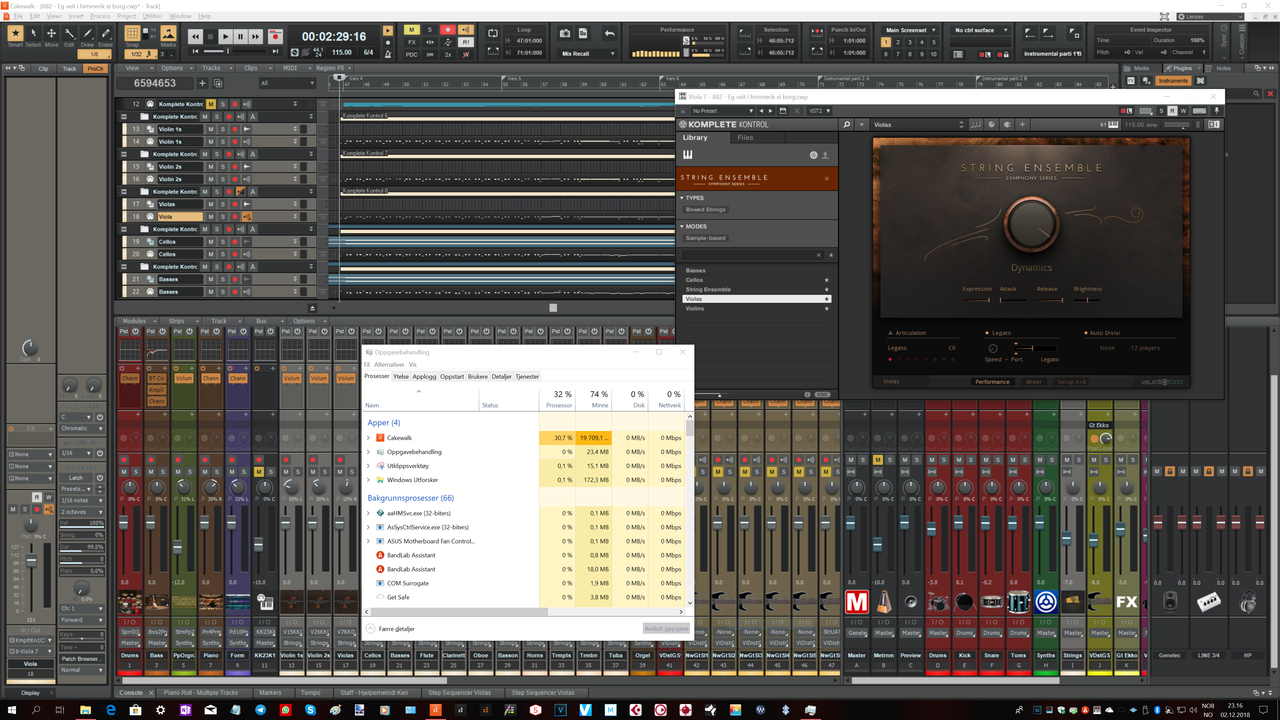Open the Main Screenset dropdown
This screenshot has height=720, width=1280.
pos(910,30)
